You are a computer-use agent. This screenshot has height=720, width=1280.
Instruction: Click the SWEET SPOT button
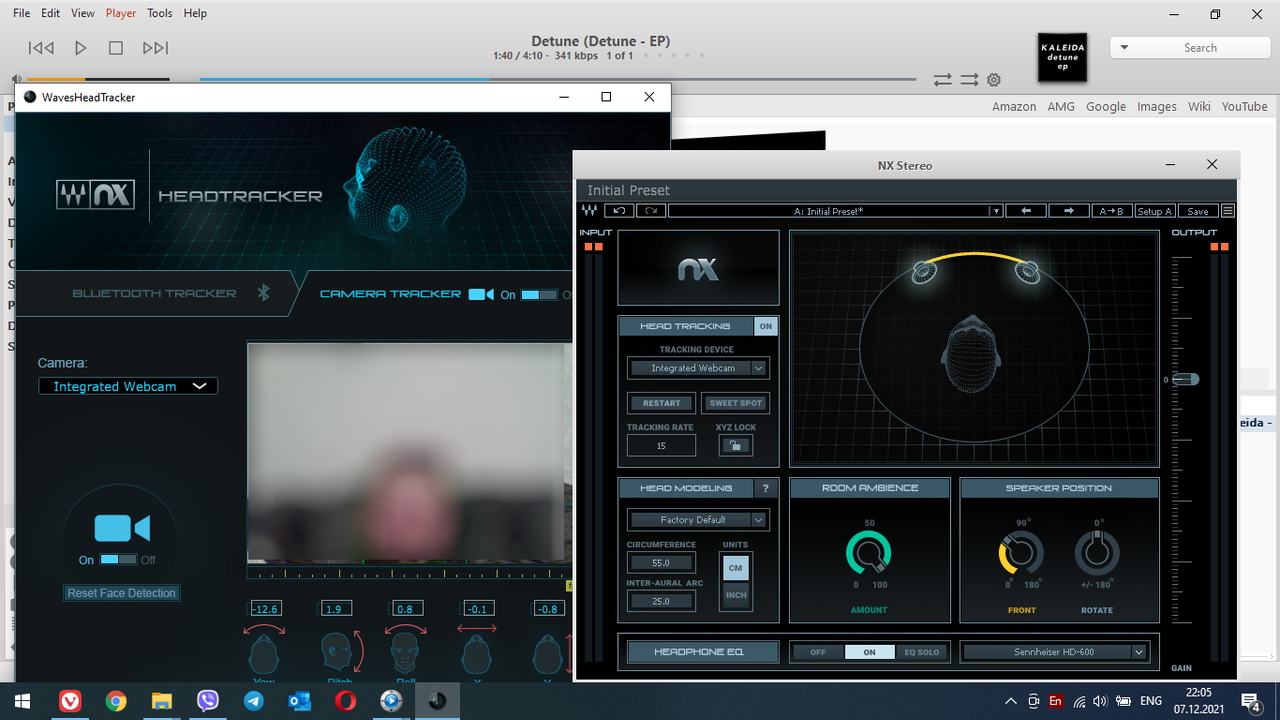click(x=735, y=403)
